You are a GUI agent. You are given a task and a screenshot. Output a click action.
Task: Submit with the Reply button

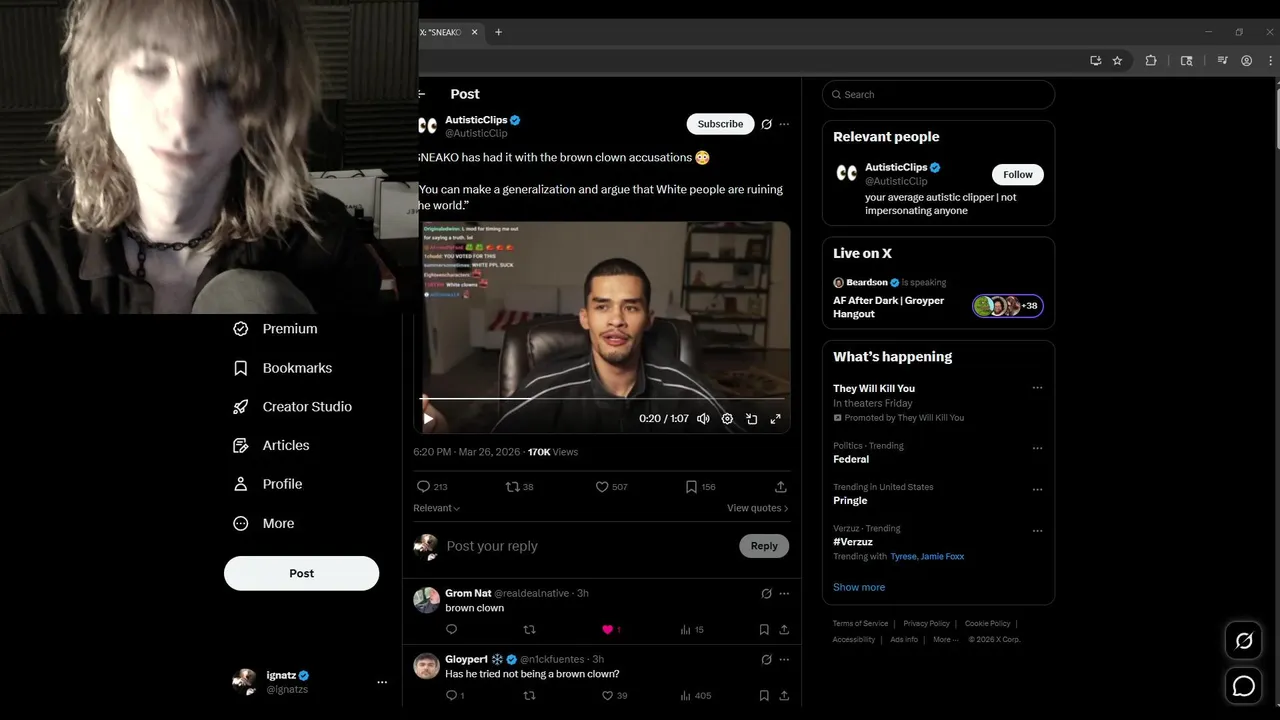click(x=764, y=546)
